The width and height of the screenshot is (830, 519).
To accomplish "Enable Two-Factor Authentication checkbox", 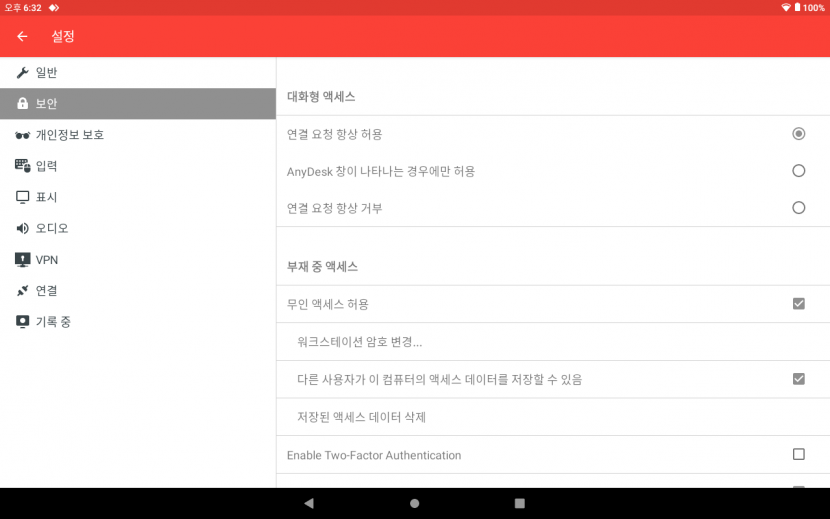I will (798, 454).
